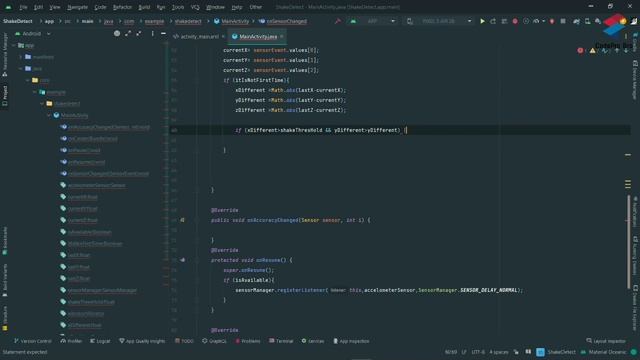Open the Profiler tool window
The width and height of the screenshot is (640, 360).
[71, 341]
